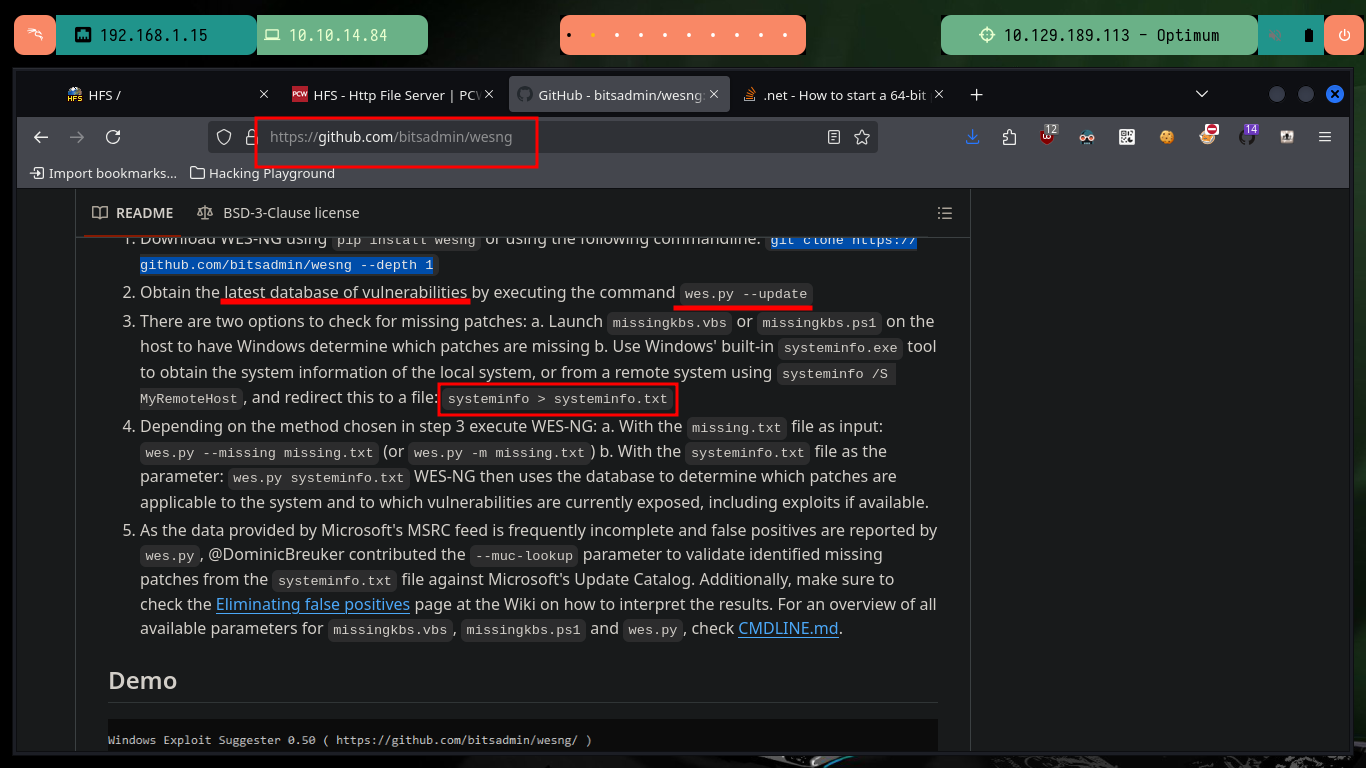Image resolution: width=1366 pixels, height=768 pixels.
Task: Click the wes.py -m missing.txt code
Action: 499,453
